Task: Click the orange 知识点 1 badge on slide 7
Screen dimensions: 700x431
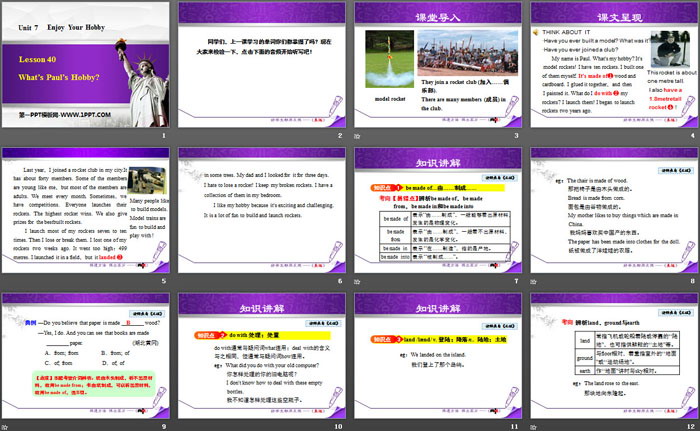Action: coord(380,187)
